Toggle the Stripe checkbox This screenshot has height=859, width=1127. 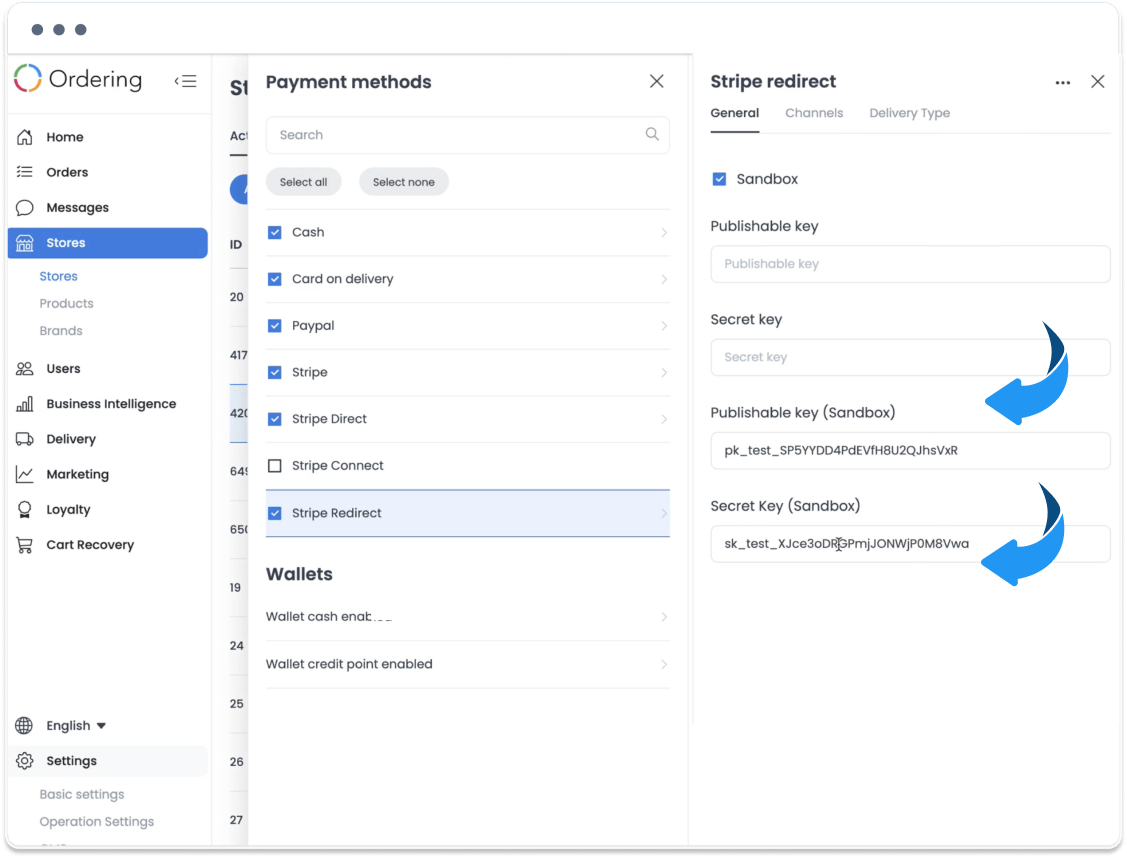(275, 372)
